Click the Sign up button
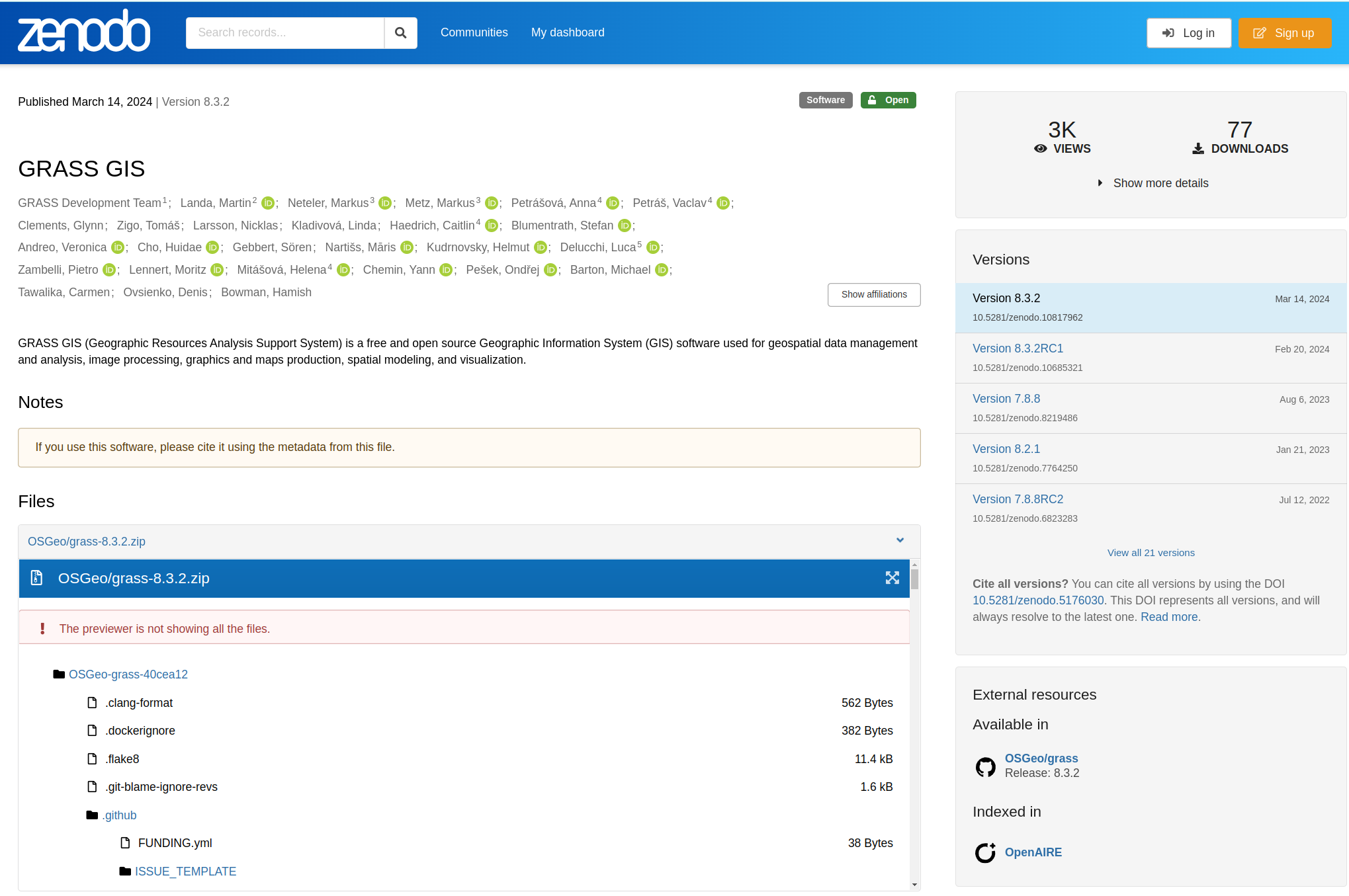This screenshot has width=1349, height=896. 1285,33
